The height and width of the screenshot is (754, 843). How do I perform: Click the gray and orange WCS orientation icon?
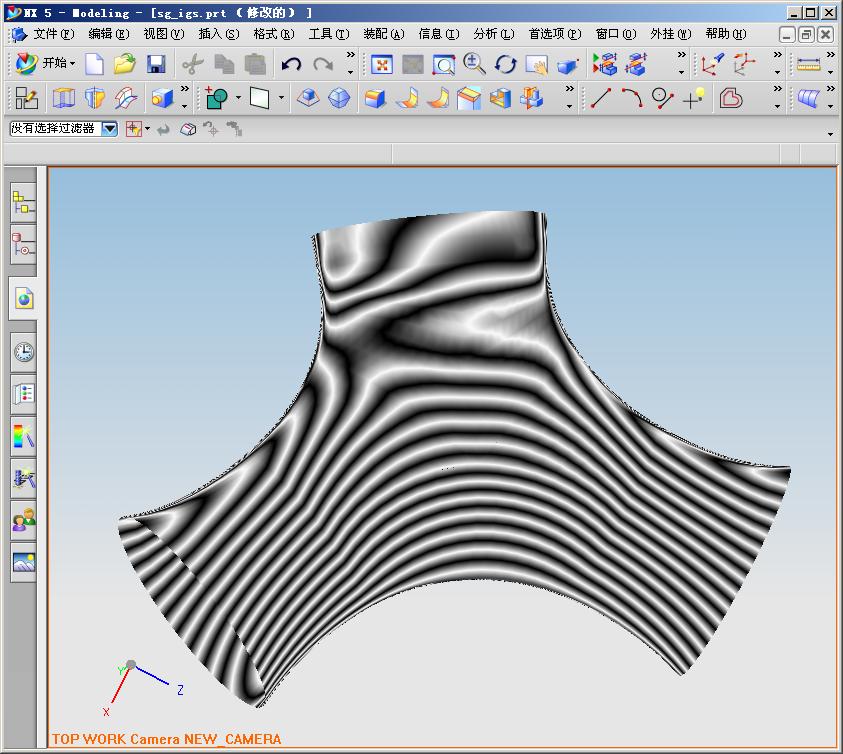coord(745,64)
